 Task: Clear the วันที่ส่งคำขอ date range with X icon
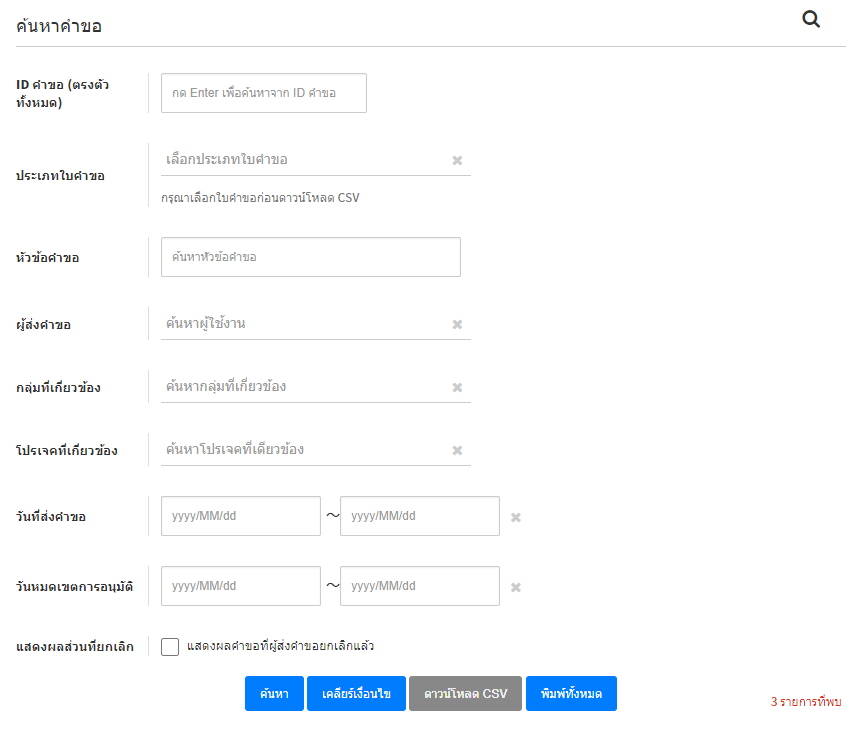516,517
